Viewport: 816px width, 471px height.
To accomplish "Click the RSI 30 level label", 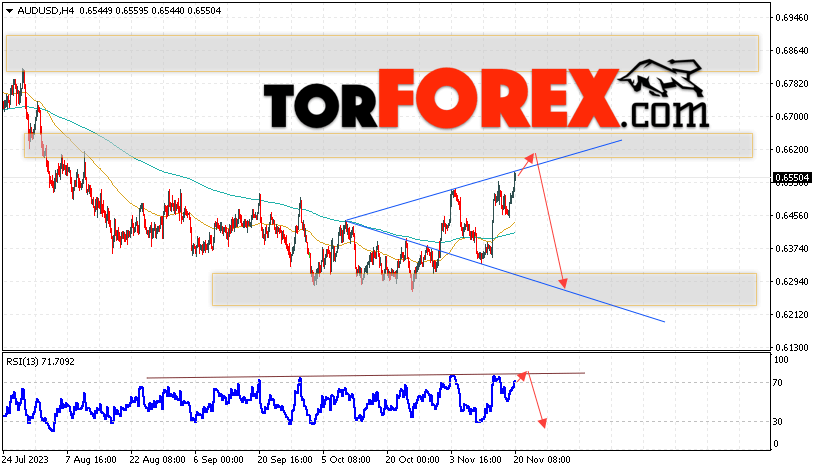I will (777, 422).
